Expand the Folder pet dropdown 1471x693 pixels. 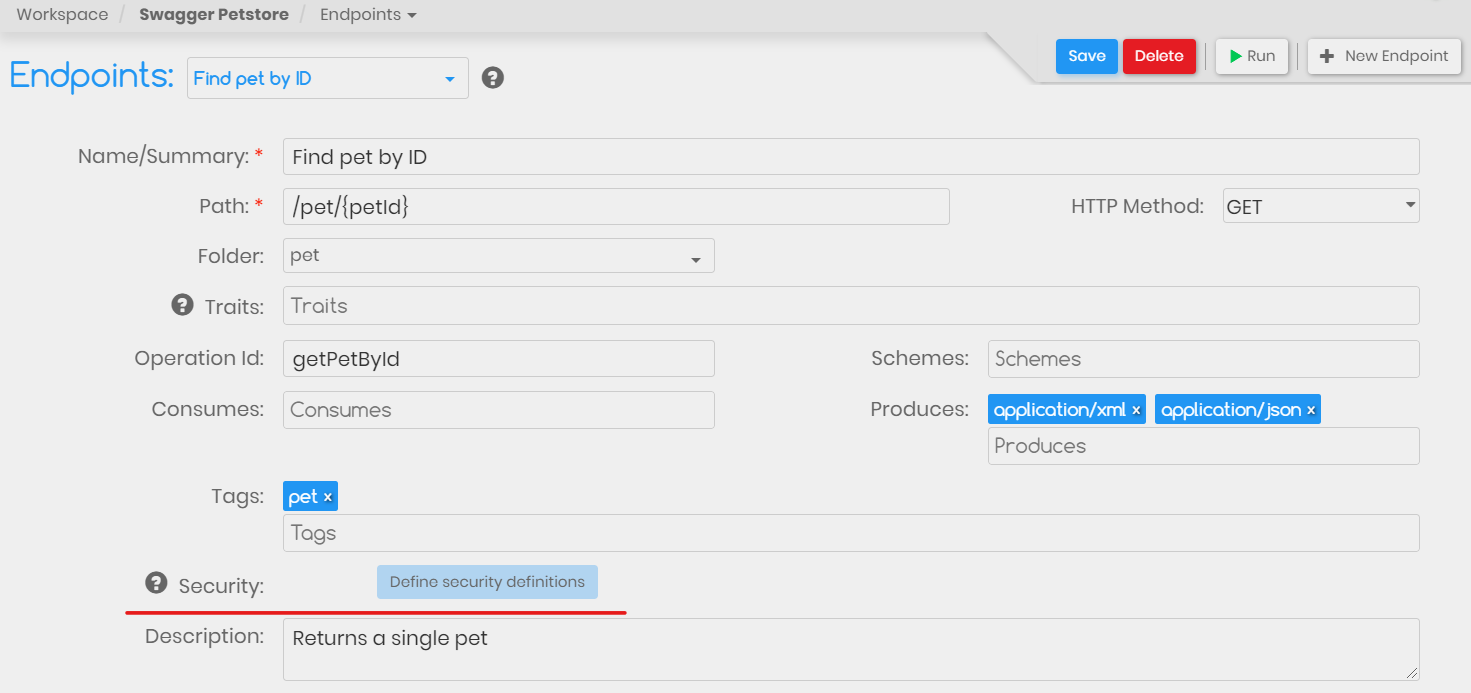click(x=499, y=256)
